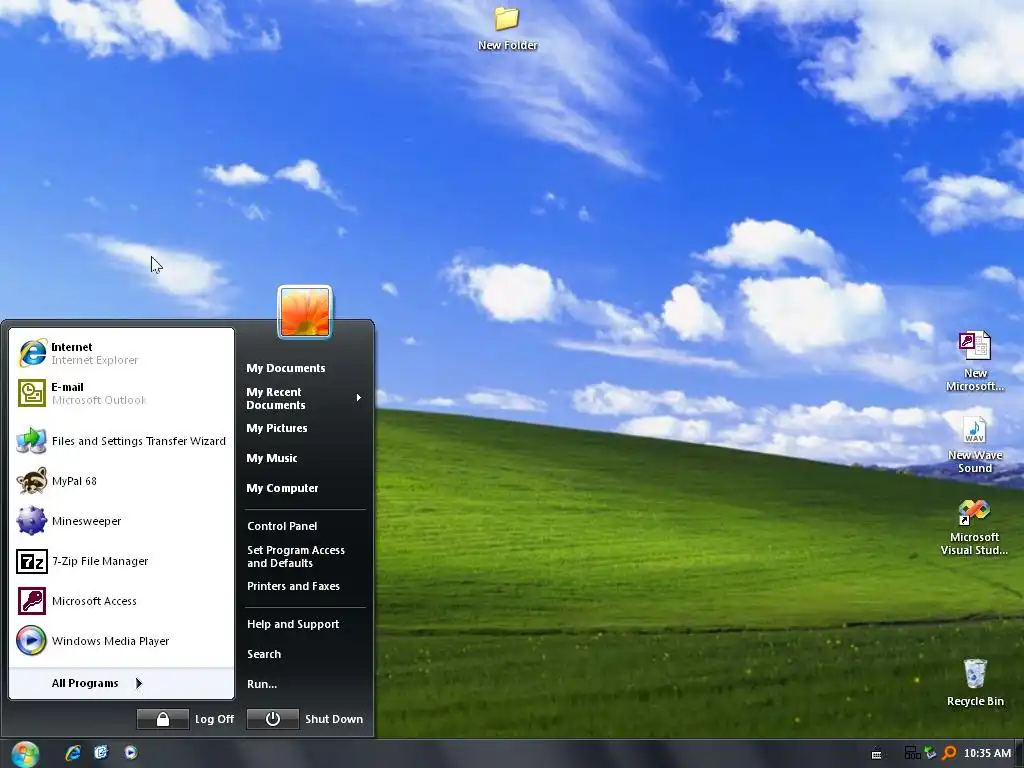Open E-mail Microsoft Outlook entry
The height and width of the screenshot is (768, 1024).
click(x=121, y=393)
